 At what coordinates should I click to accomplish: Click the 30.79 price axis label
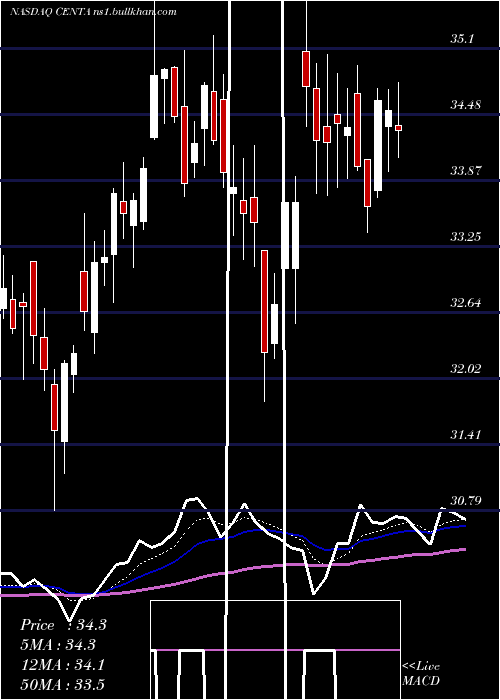coord(466,501)
